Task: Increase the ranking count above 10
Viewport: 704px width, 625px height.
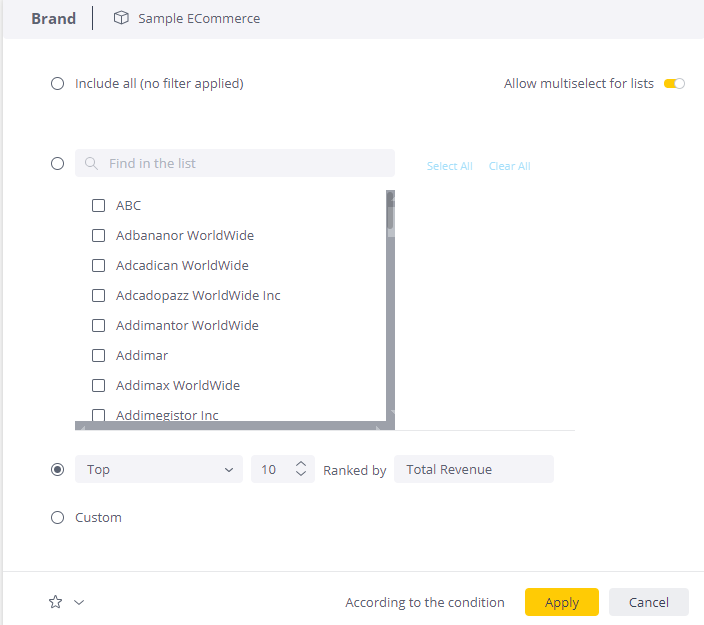Action: 301,464
